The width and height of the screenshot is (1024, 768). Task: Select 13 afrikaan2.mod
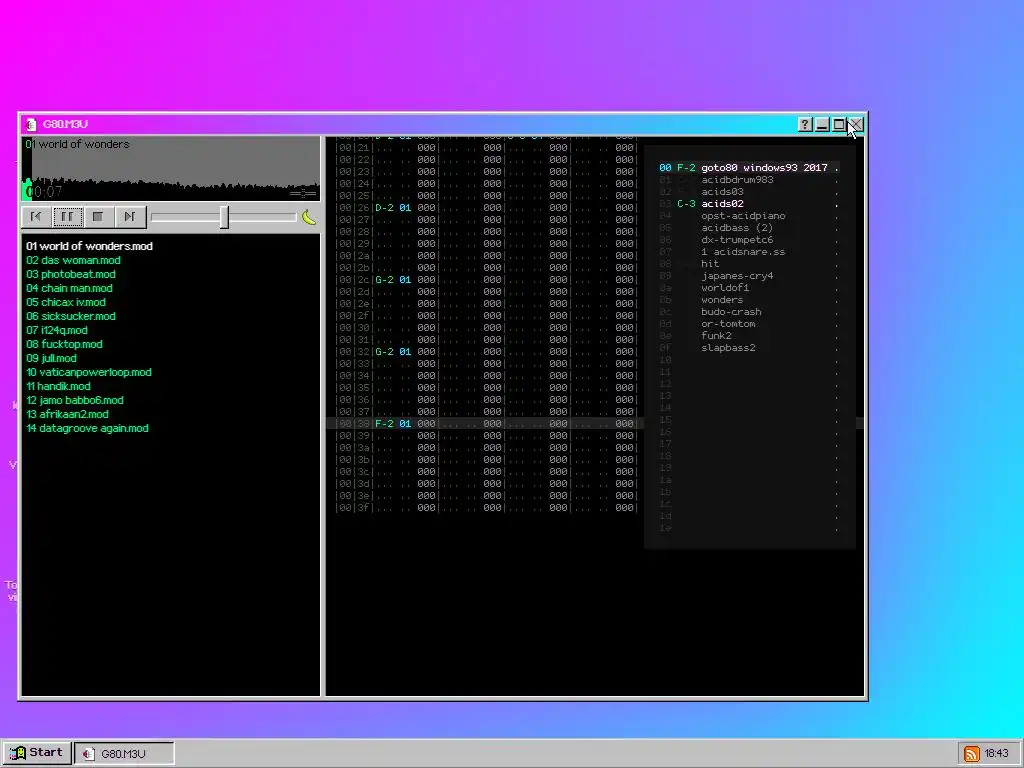(67, 414)
